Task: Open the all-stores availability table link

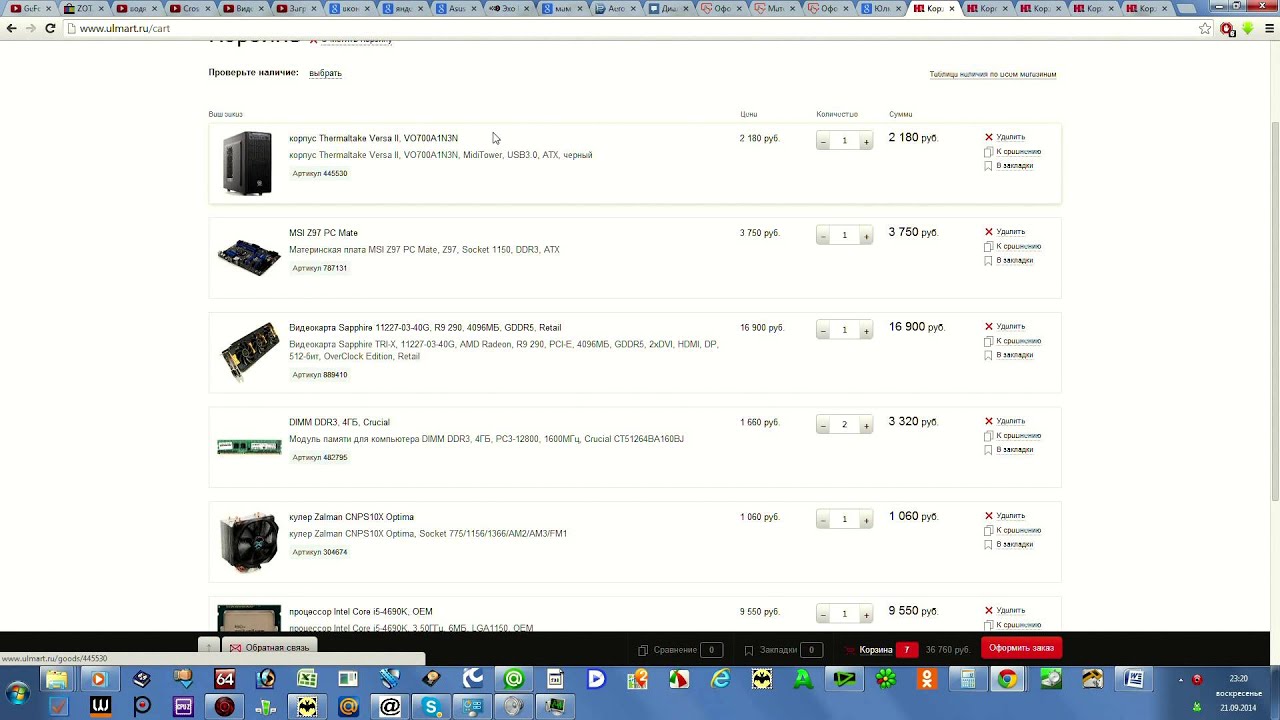Action: click(992, 74)
